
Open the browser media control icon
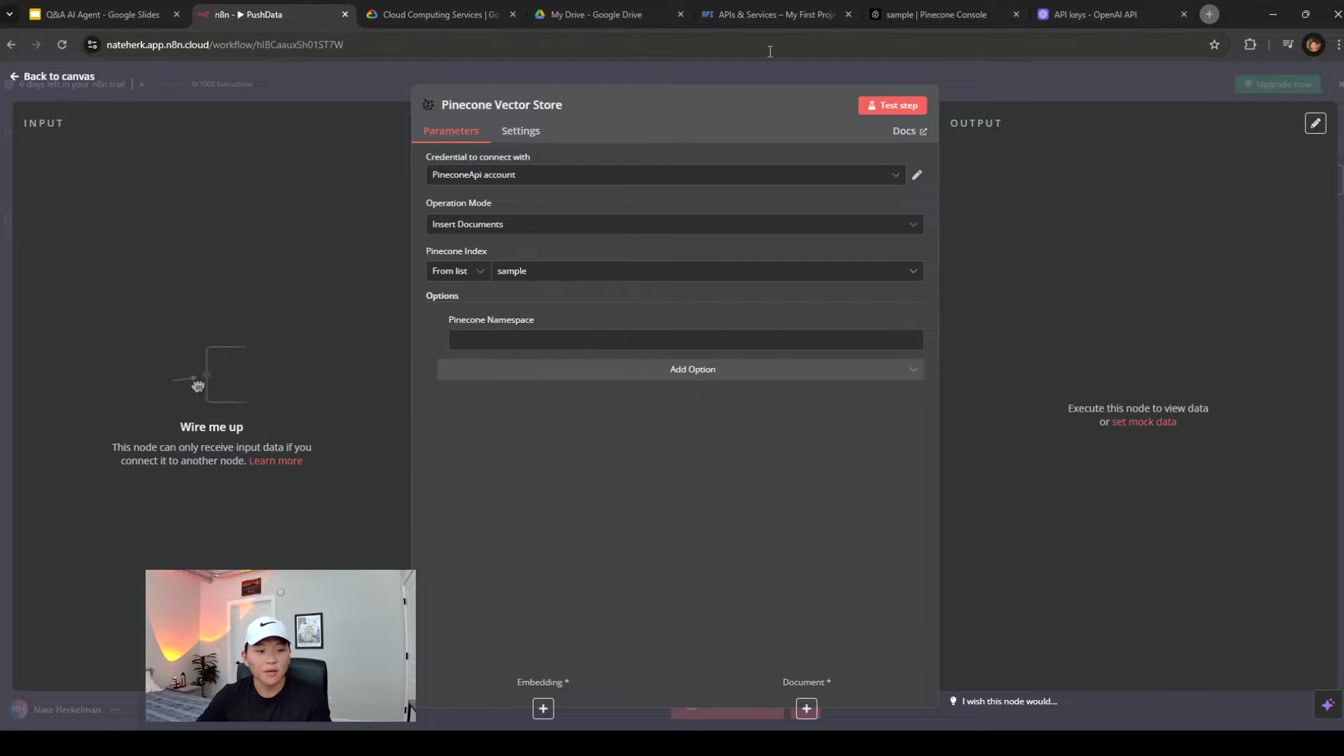click(x=1288, y=45)
